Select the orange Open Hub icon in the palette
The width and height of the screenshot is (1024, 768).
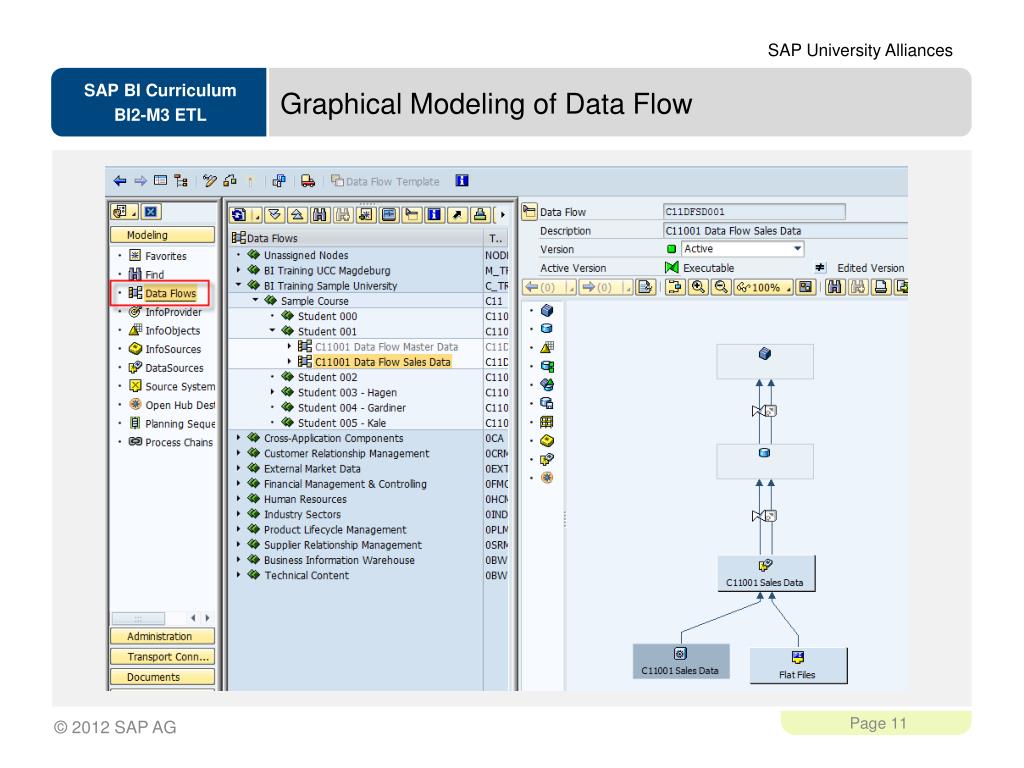coord(547,478)
